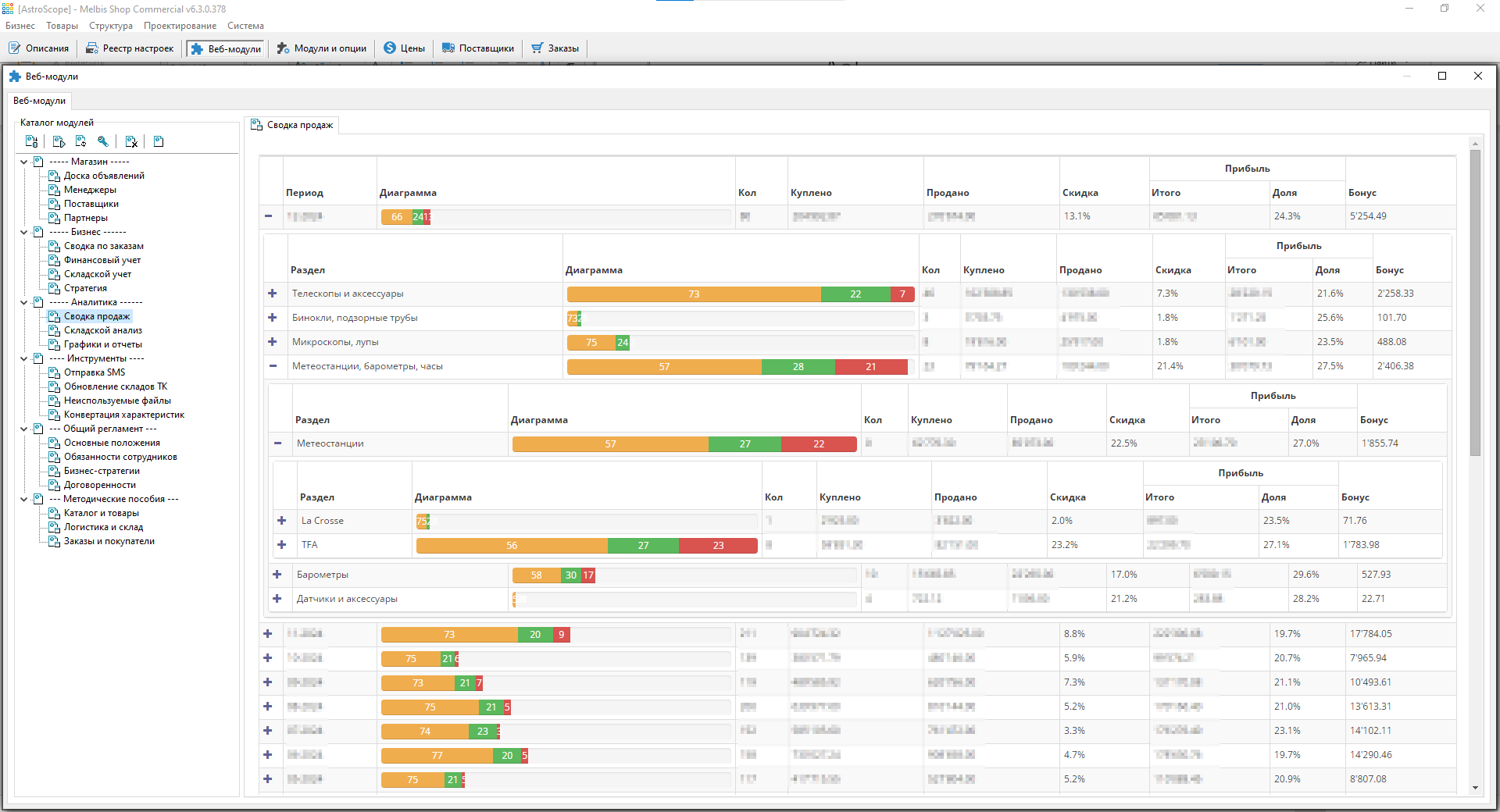Open the Цены toolbar item
This screenshot has height=812, width=1500.
click(x=404, y=48)
